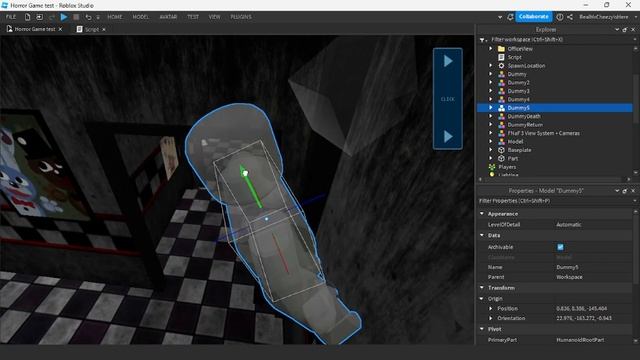
Task: Collapse the ribbon using the chevron arrow
Action: point(500,17)
